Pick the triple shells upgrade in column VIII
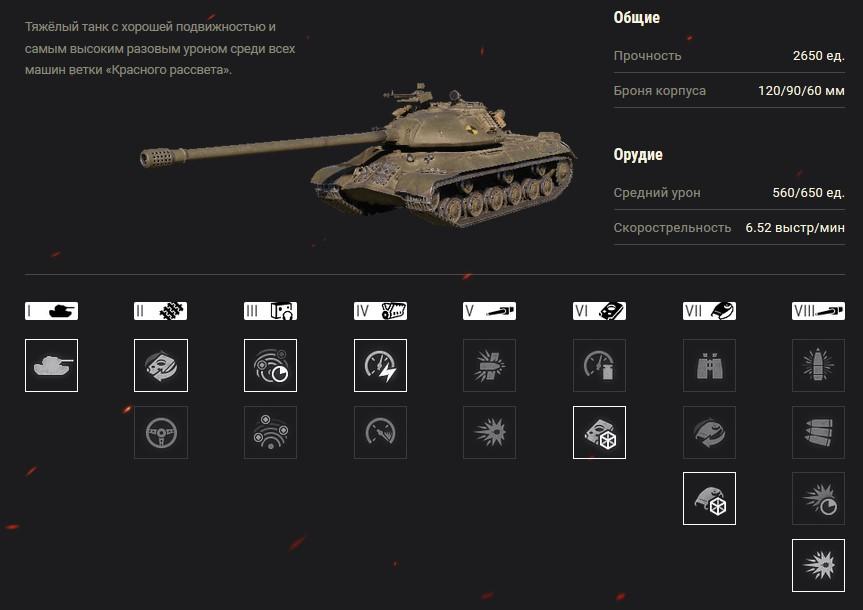Image resolution: width=863 pixels, height=610 pixels. coord(818,433)
